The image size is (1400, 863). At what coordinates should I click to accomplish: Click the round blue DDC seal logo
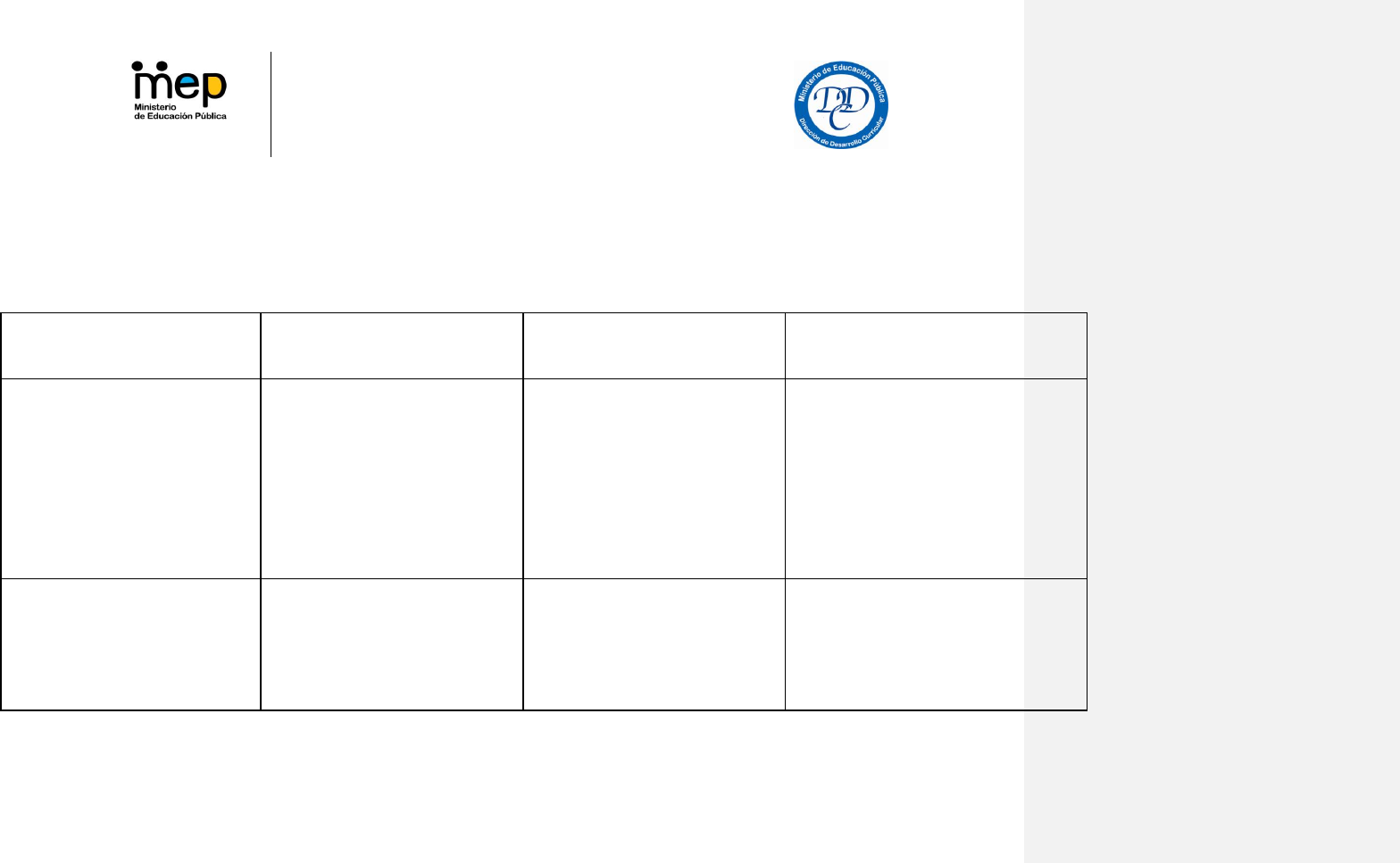(x=841, y=105)
